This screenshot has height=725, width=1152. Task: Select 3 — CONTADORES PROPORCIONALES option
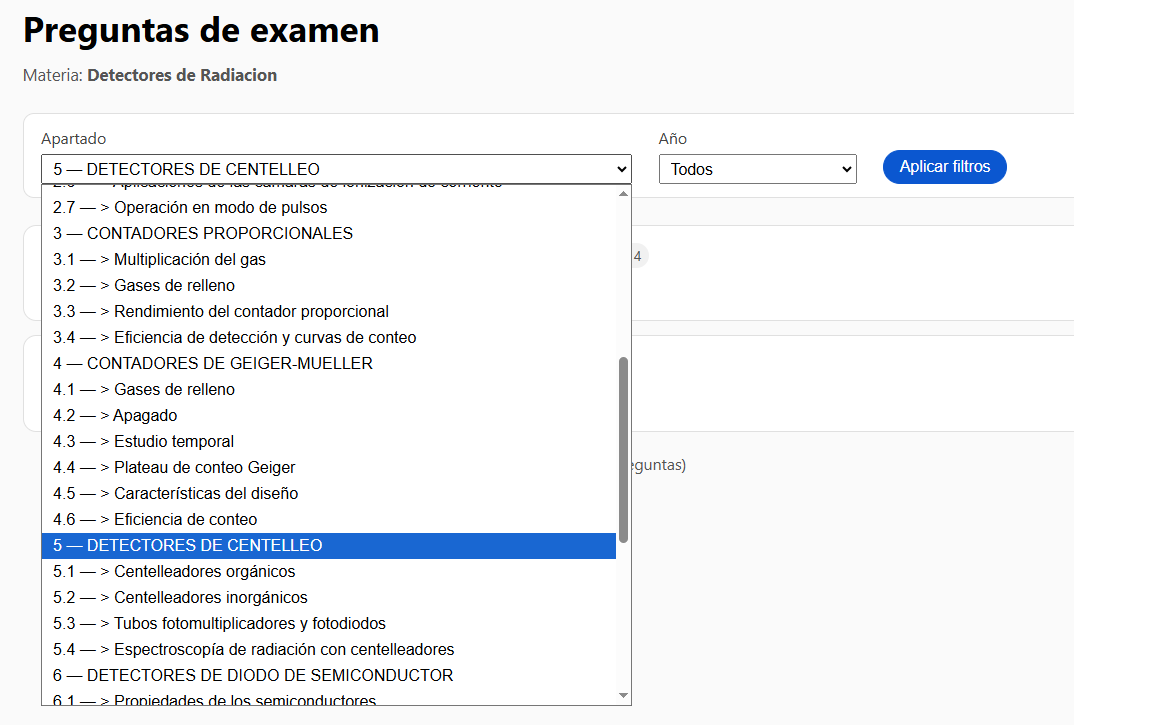tap(203, 233)
